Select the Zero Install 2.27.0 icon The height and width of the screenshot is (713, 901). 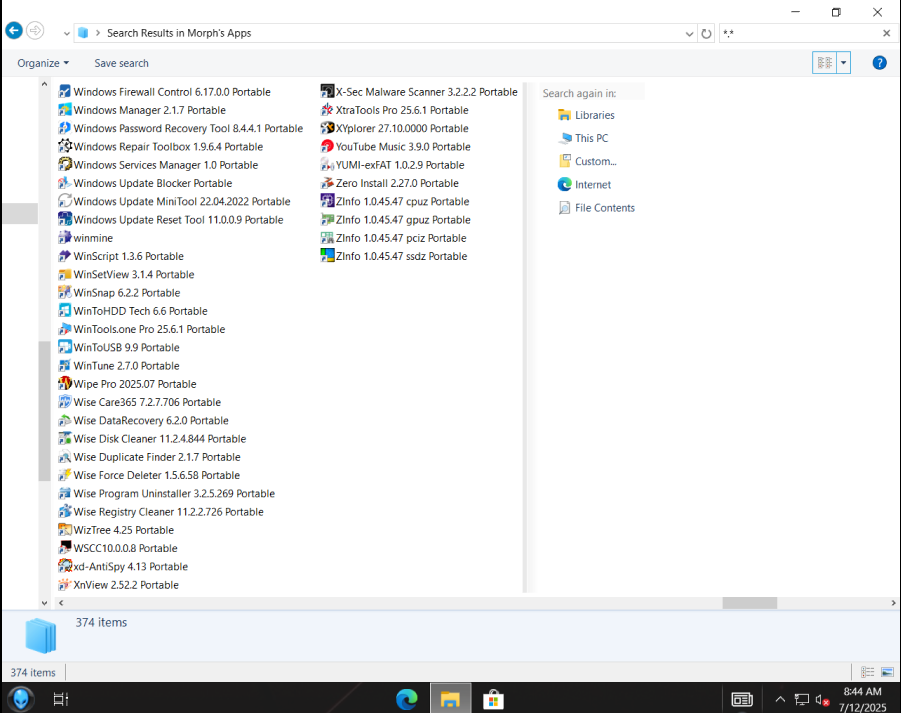[x=327, y=183]
